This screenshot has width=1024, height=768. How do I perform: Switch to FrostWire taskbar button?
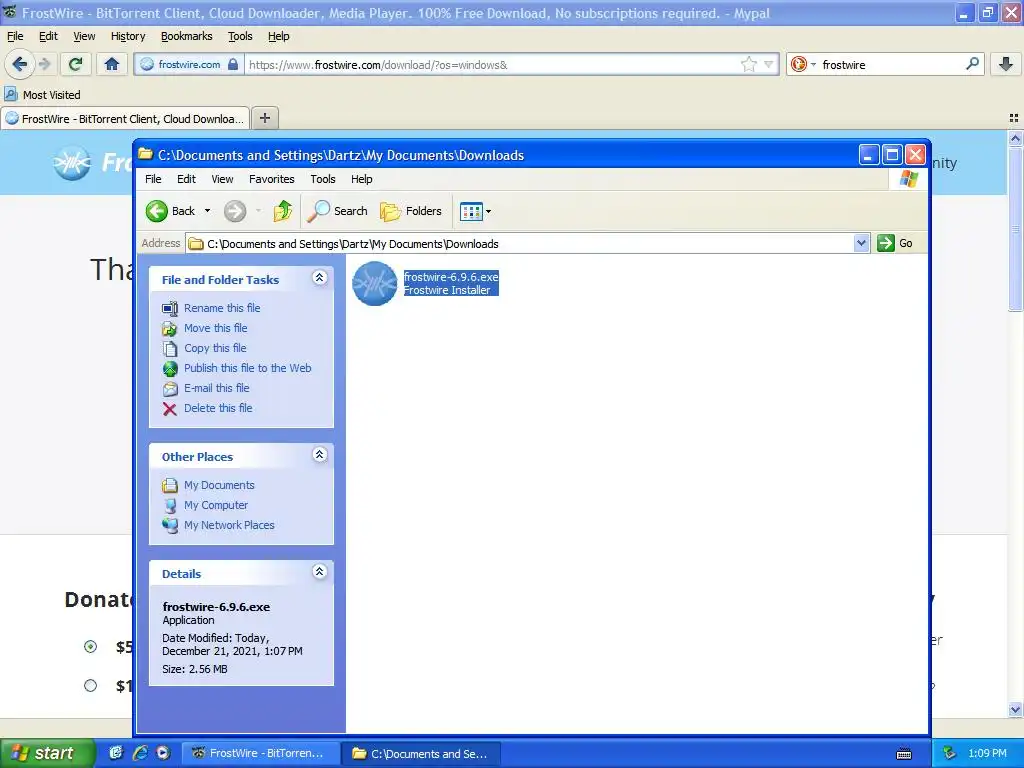(x=260, y=753)
